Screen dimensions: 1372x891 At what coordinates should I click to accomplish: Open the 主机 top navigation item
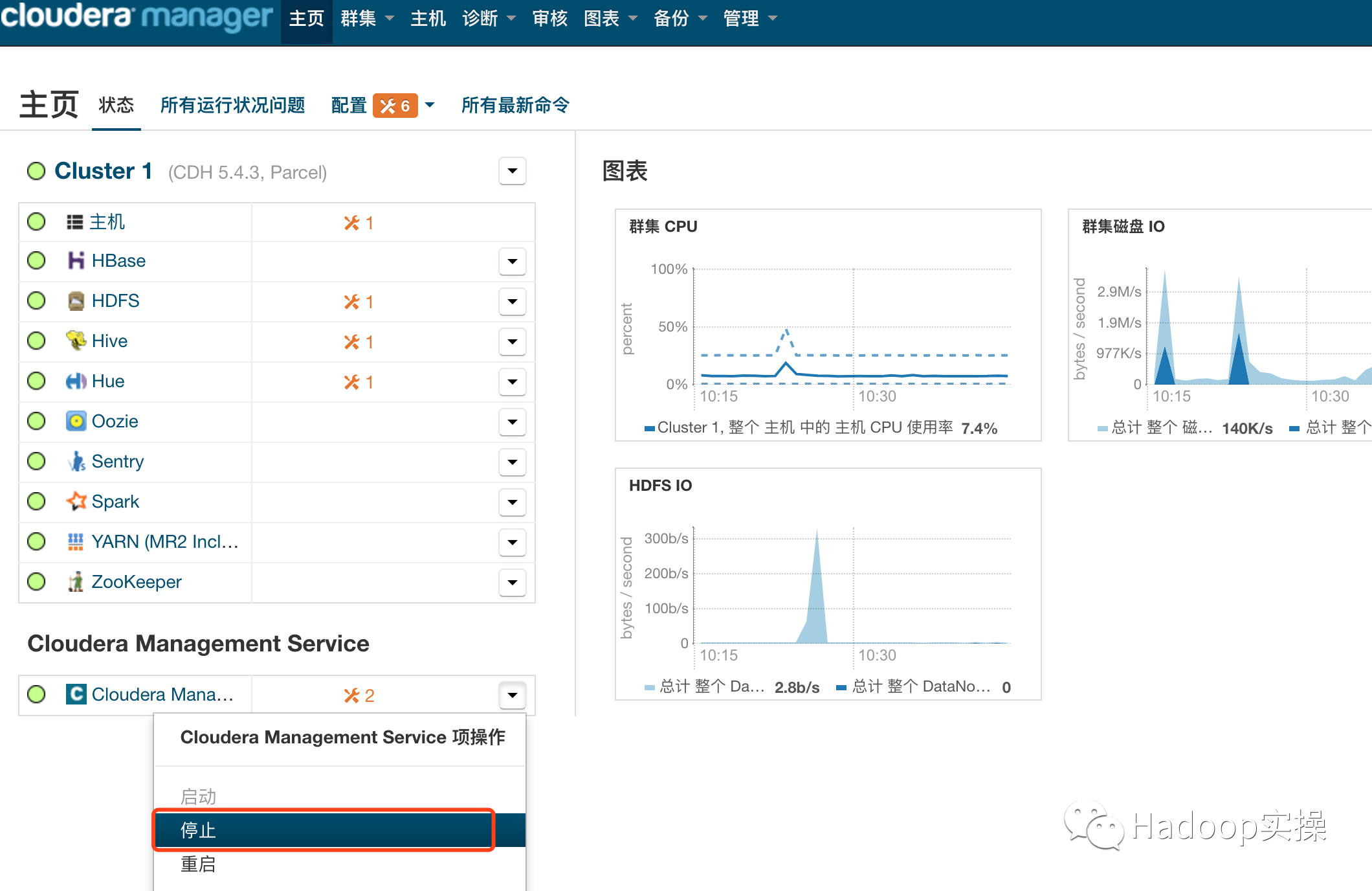pos(428,19)
